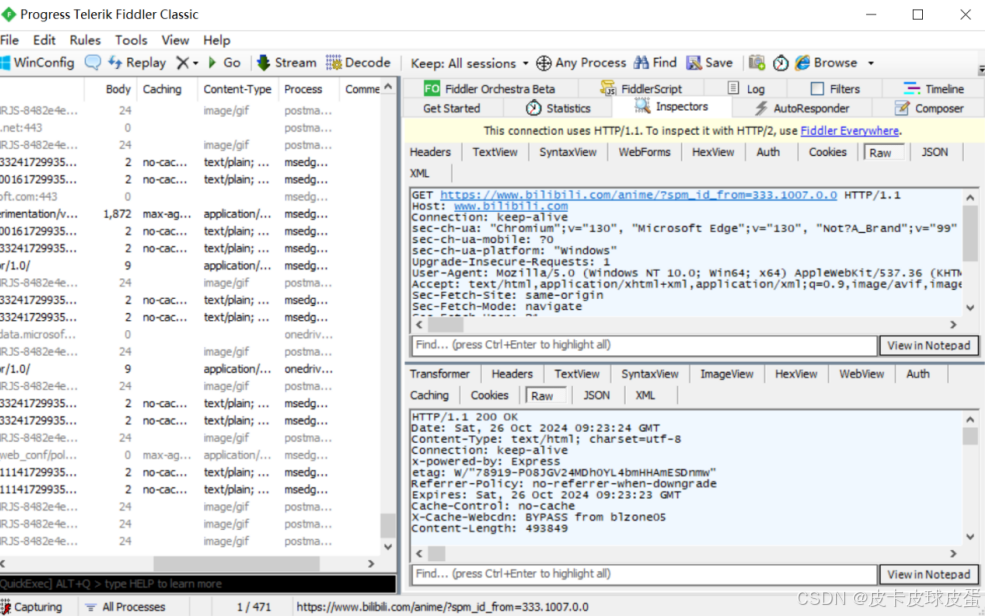
Task: Click Go to resume breakpoints
Action: click(224, 63)
